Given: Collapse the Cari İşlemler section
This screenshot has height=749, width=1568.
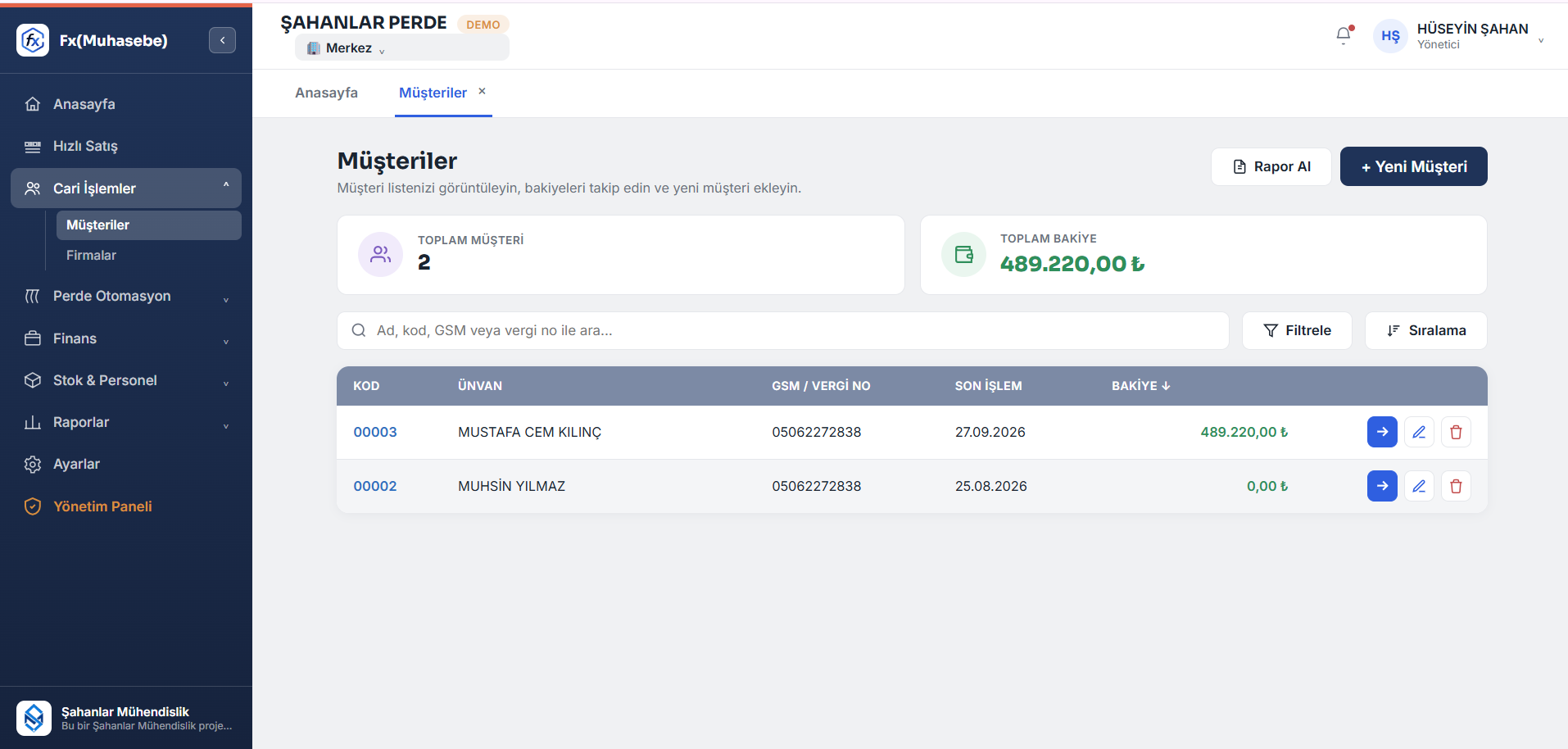Looking at the screenshot, I should [126, 188].
